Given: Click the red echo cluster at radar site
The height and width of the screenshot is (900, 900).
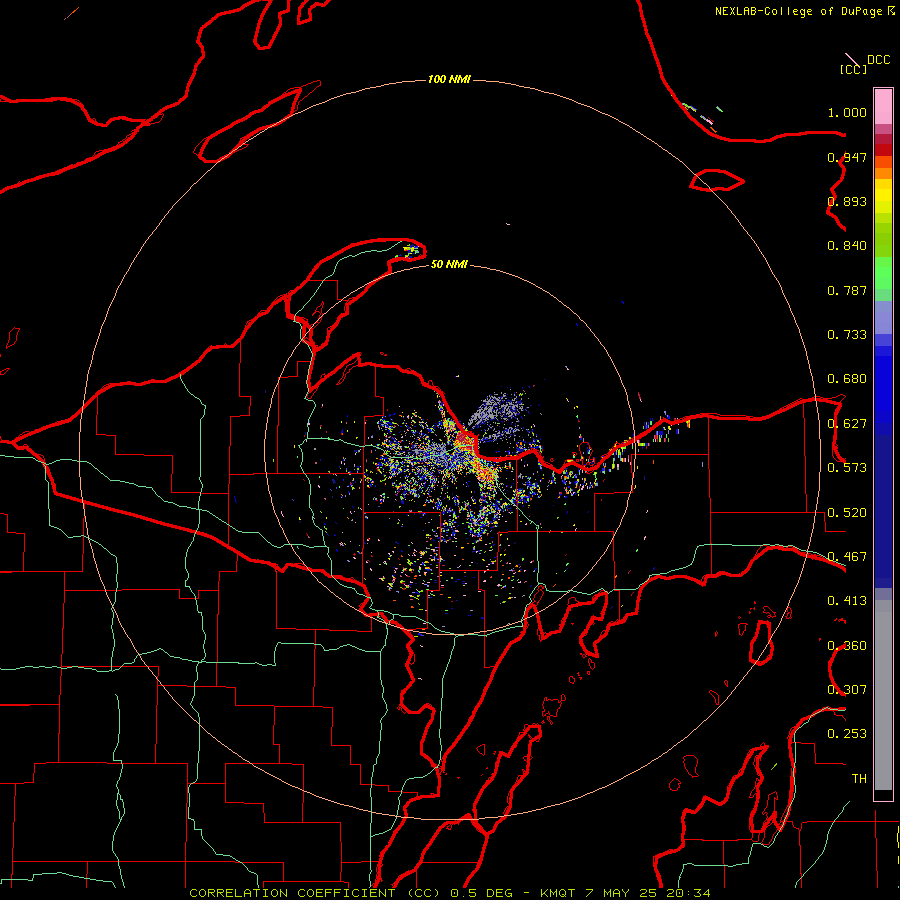Looking at the screenshot, I should click(465, 441).
